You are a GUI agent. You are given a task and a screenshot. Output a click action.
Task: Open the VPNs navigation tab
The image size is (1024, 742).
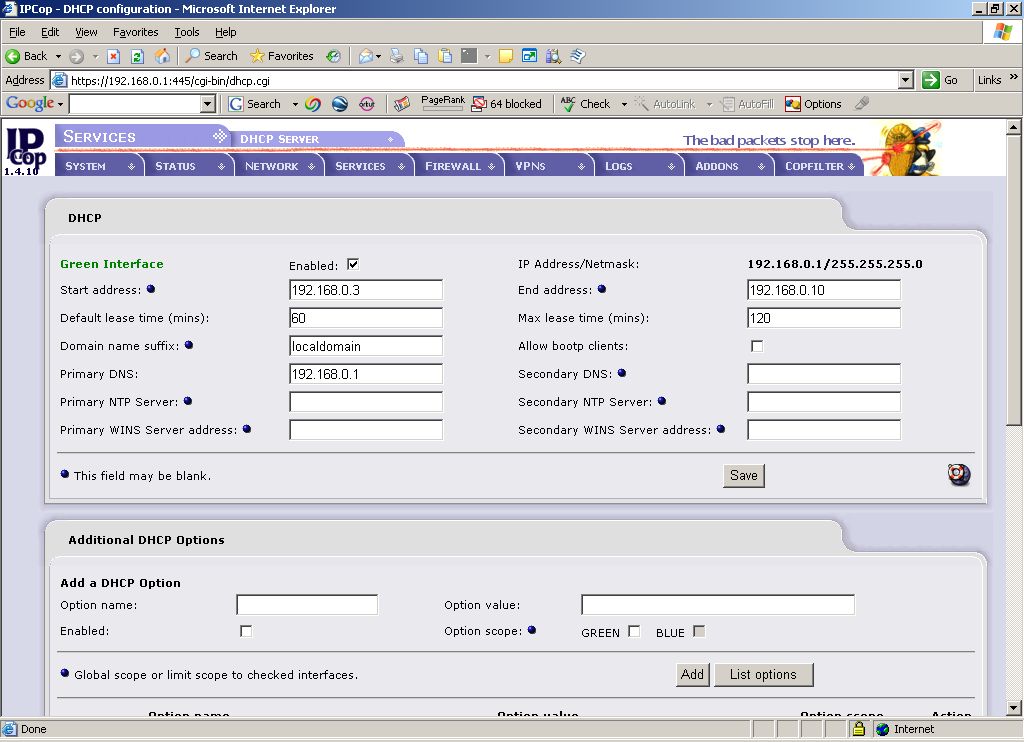(550, 166)
